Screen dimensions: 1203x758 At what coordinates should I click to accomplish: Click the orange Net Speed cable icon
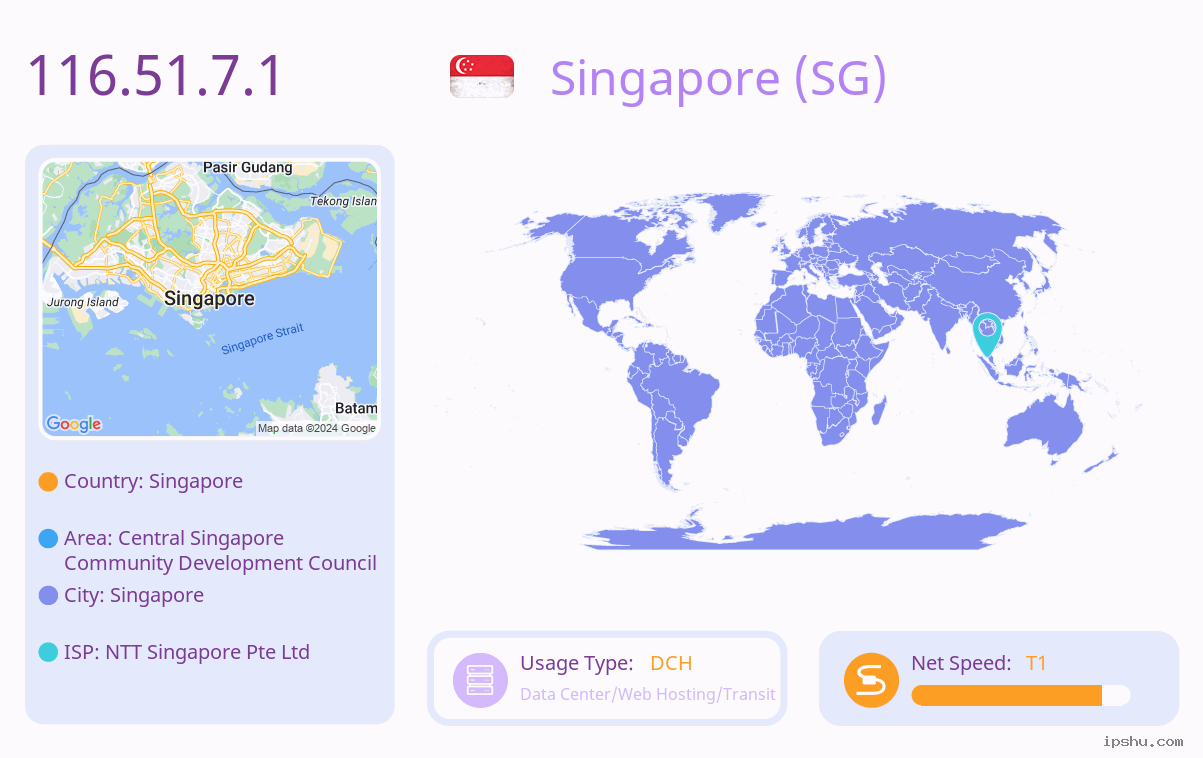click(x=871, y=680)
